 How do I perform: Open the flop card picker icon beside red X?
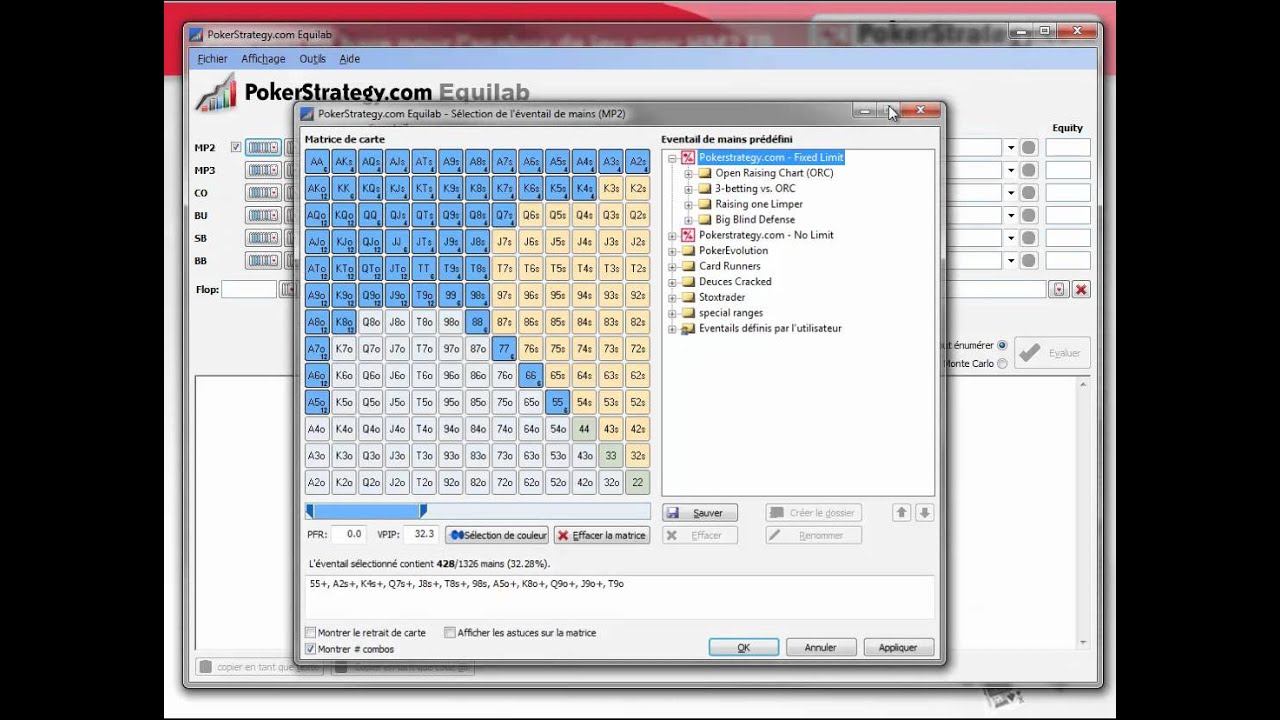pyautogui.click(x=1059, y=289)
